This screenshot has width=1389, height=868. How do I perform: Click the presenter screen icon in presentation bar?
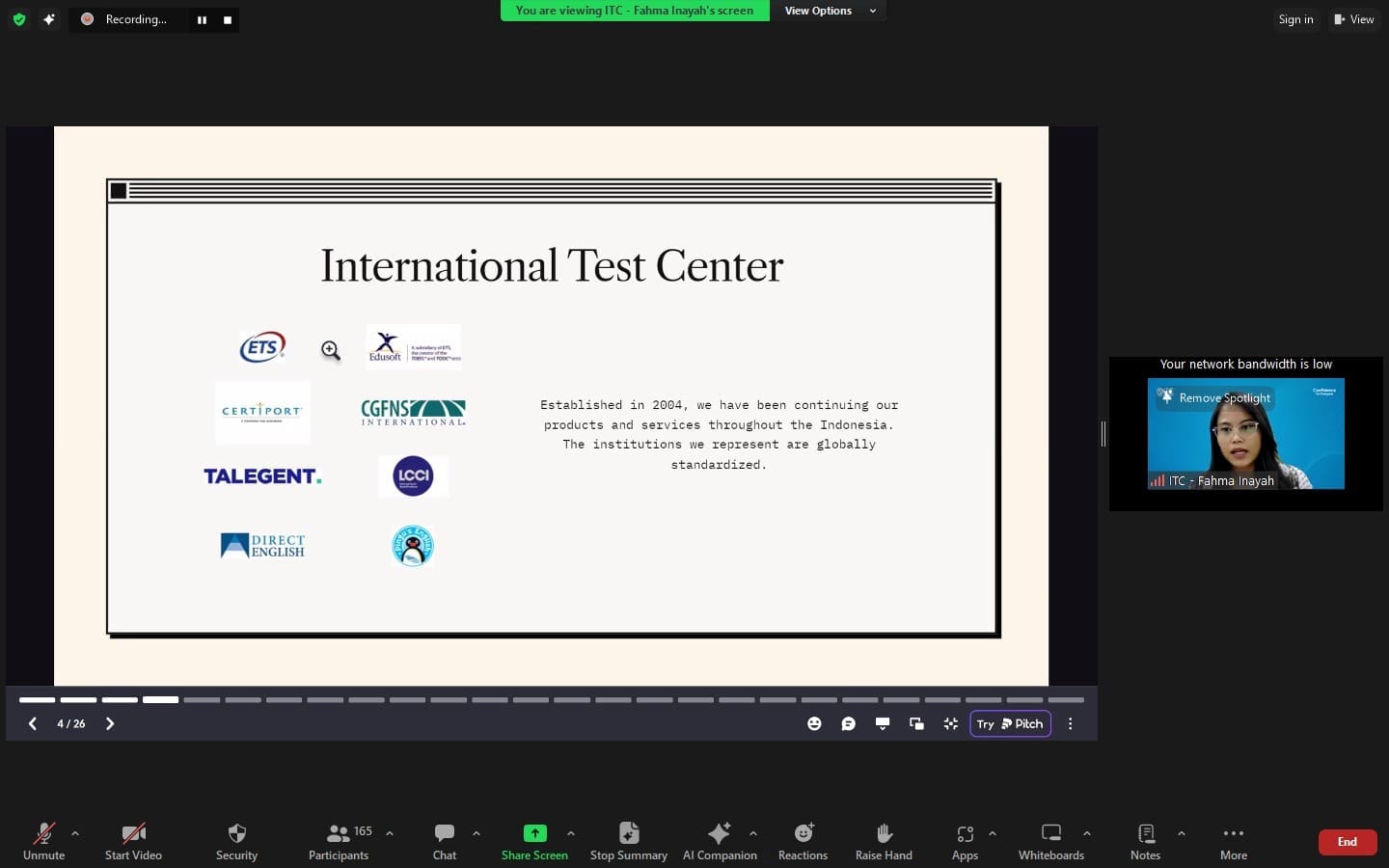click(883, 723)
